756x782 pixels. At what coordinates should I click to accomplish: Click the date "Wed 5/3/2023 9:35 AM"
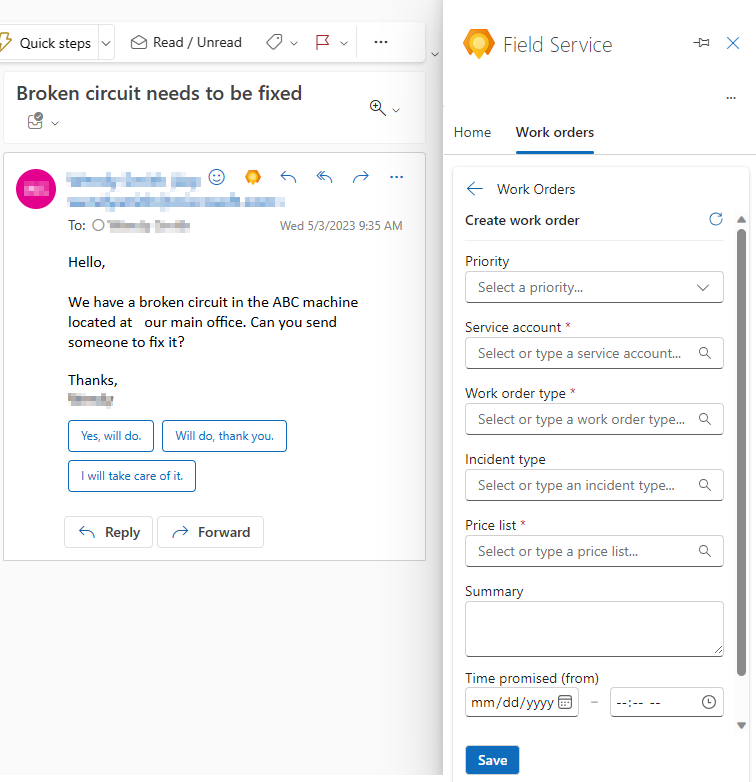341,225
